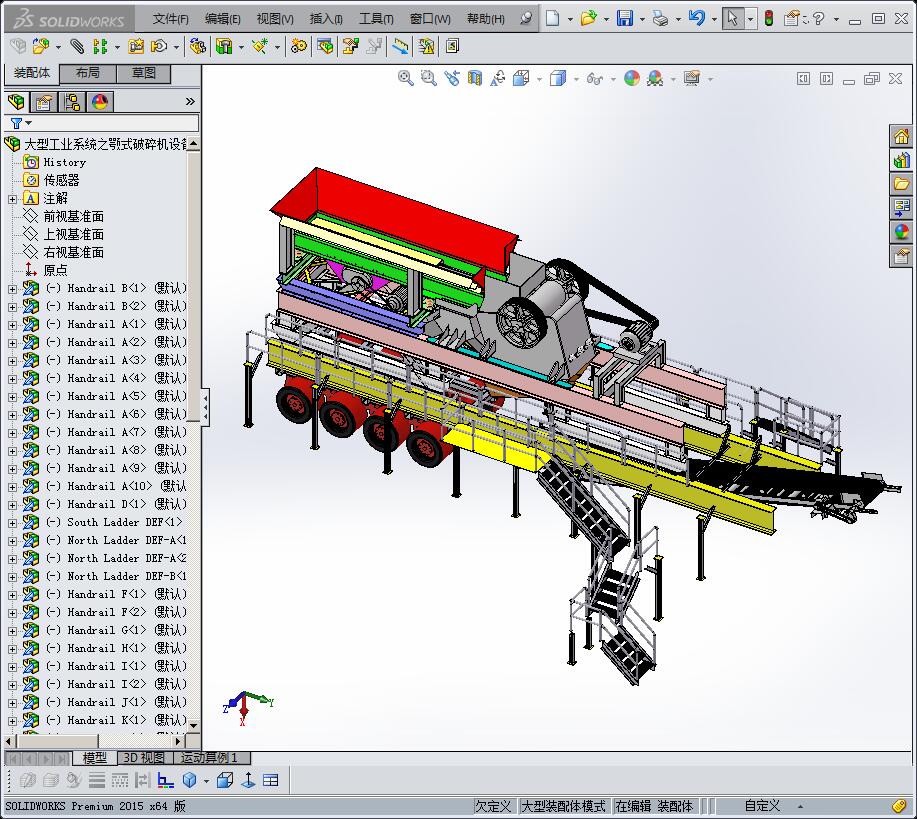Click the Zoom to Fit icon
Viewport: 917px width, 819px height.
click(x=405, y=78)
